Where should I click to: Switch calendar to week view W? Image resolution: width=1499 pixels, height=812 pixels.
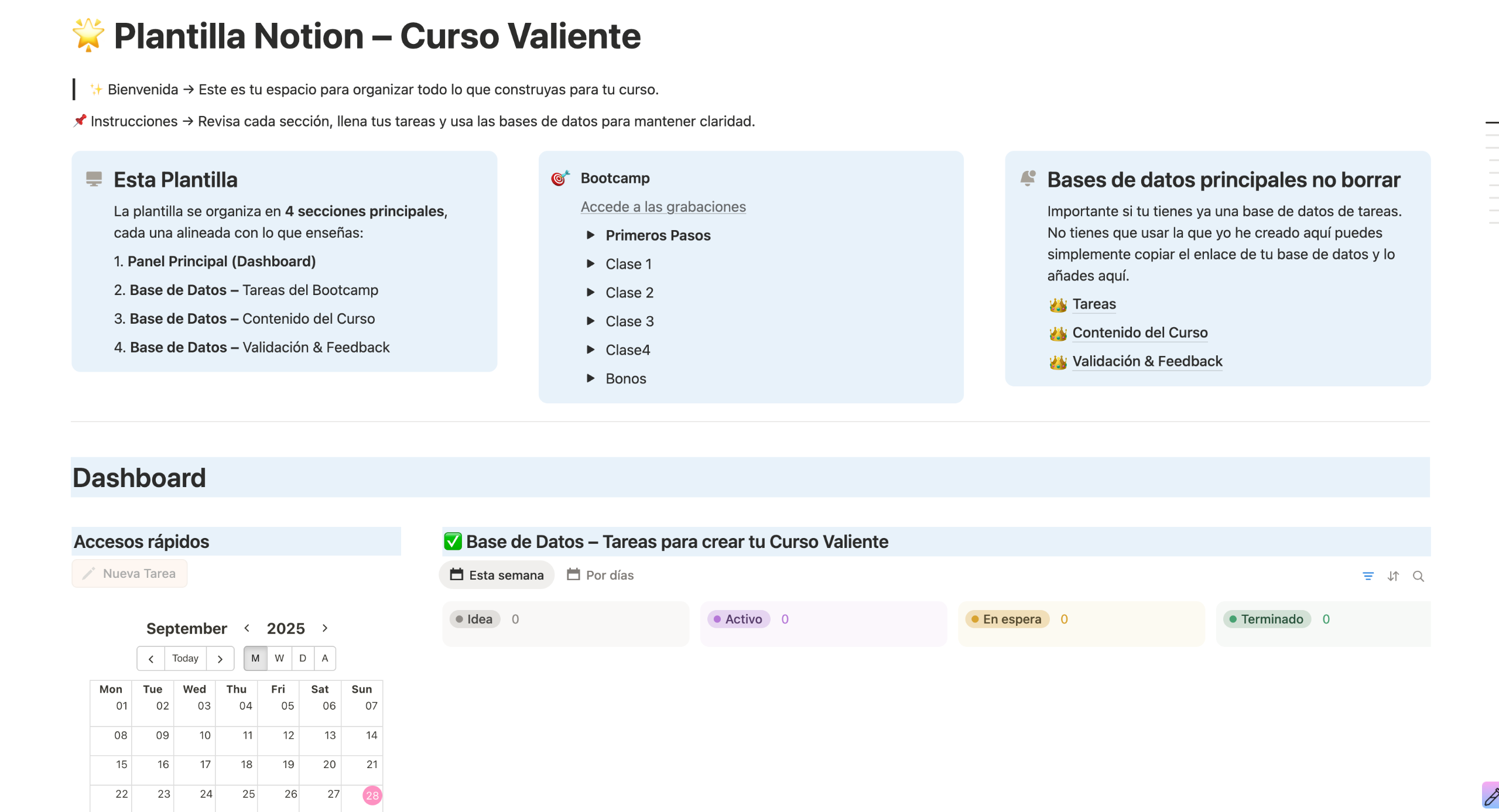pos(279,658)
